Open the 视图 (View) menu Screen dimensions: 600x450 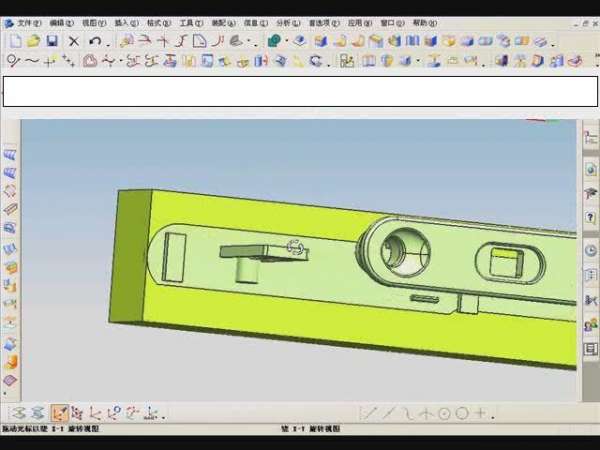(x=94, y=22)
